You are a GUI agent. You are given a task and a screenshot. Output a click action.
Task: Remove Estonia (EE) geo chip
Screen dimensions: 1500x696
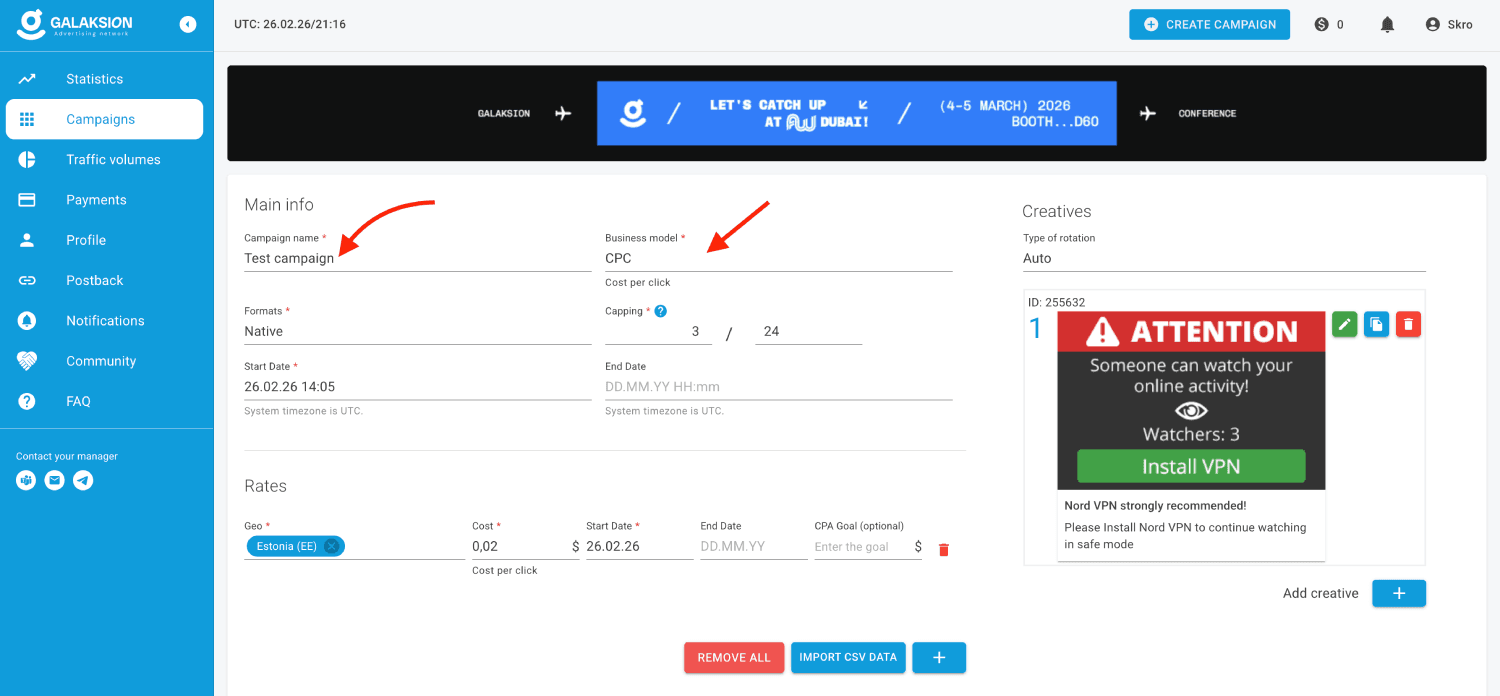click(331, 546)
